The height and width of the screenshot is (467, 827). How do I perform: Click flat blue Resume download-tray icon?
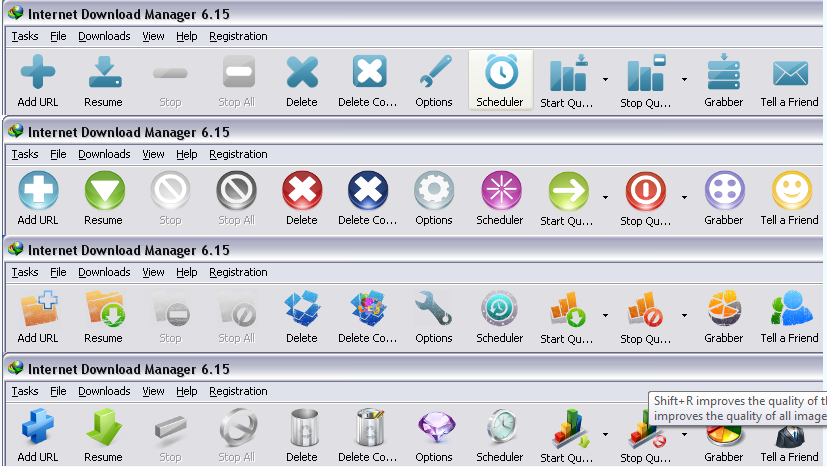point(105,71)
